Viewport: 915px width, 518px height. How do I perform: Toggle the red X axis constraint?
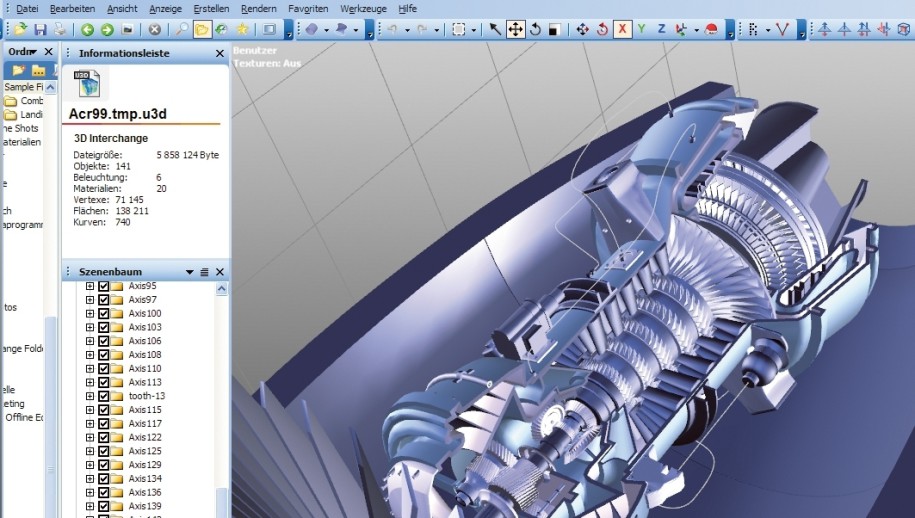[623, 29]
